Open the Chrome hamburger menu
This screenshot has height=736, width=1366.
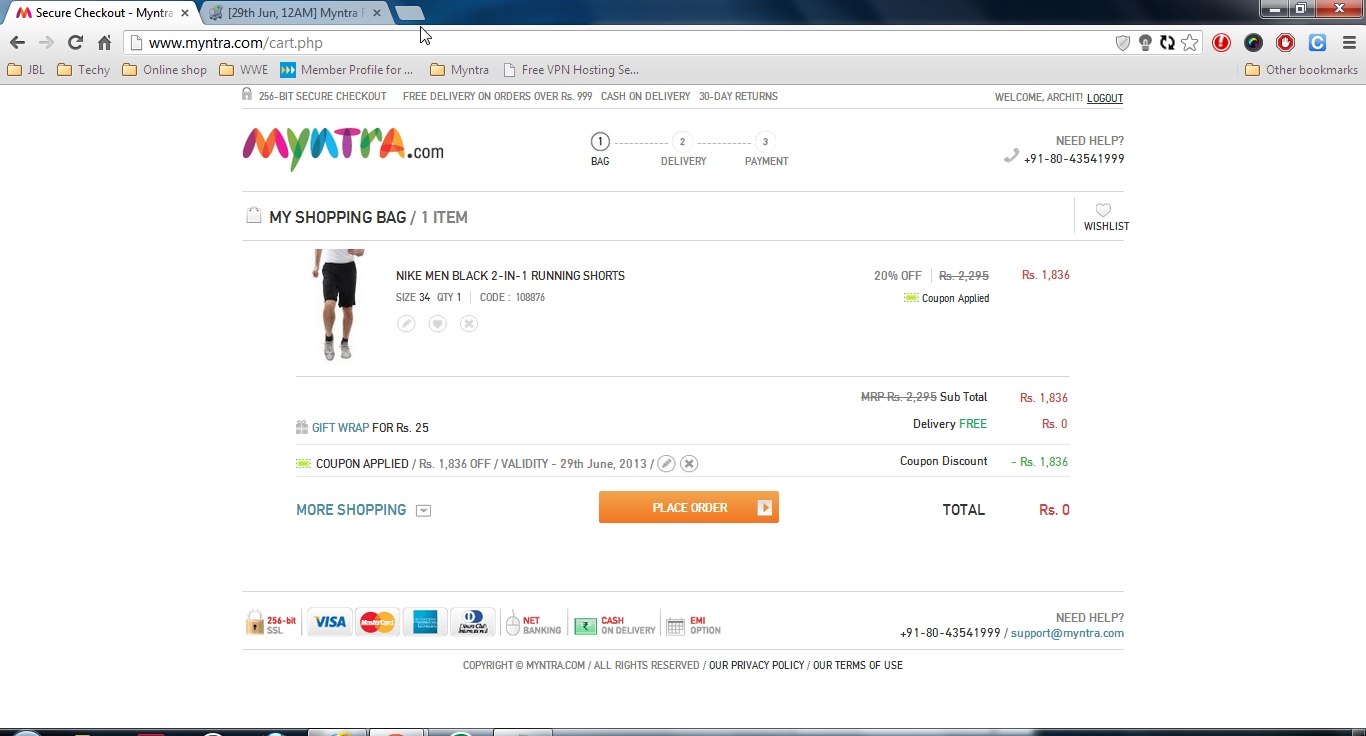tap(1349, 42)
